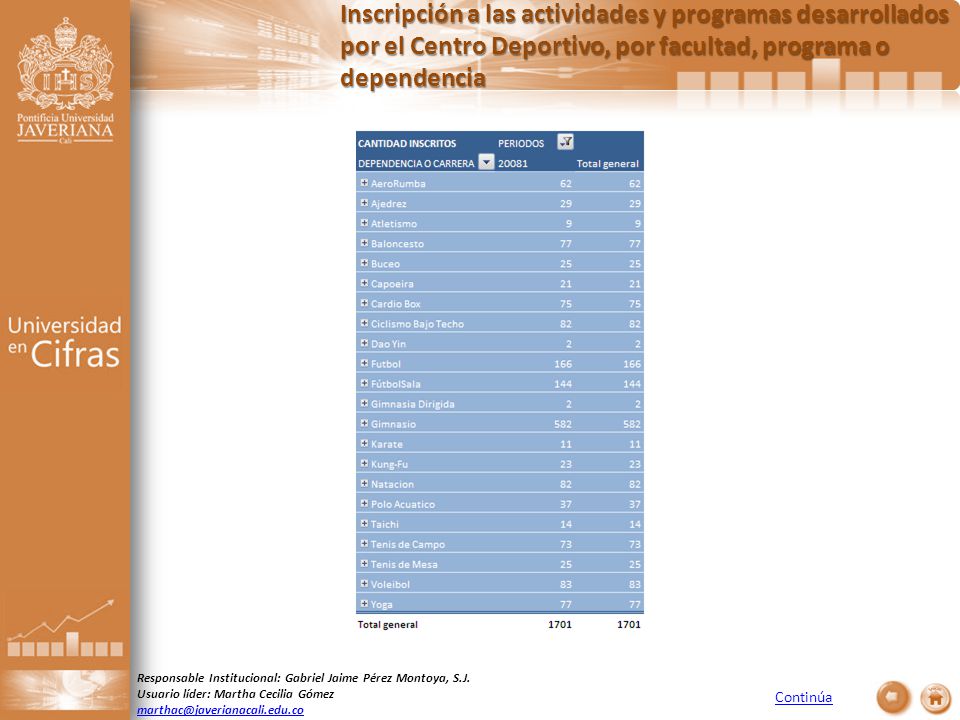Click the bar chart graphic in sidebar
The image size is (960, 720).
pyautogui.click(x=65, y=628)
